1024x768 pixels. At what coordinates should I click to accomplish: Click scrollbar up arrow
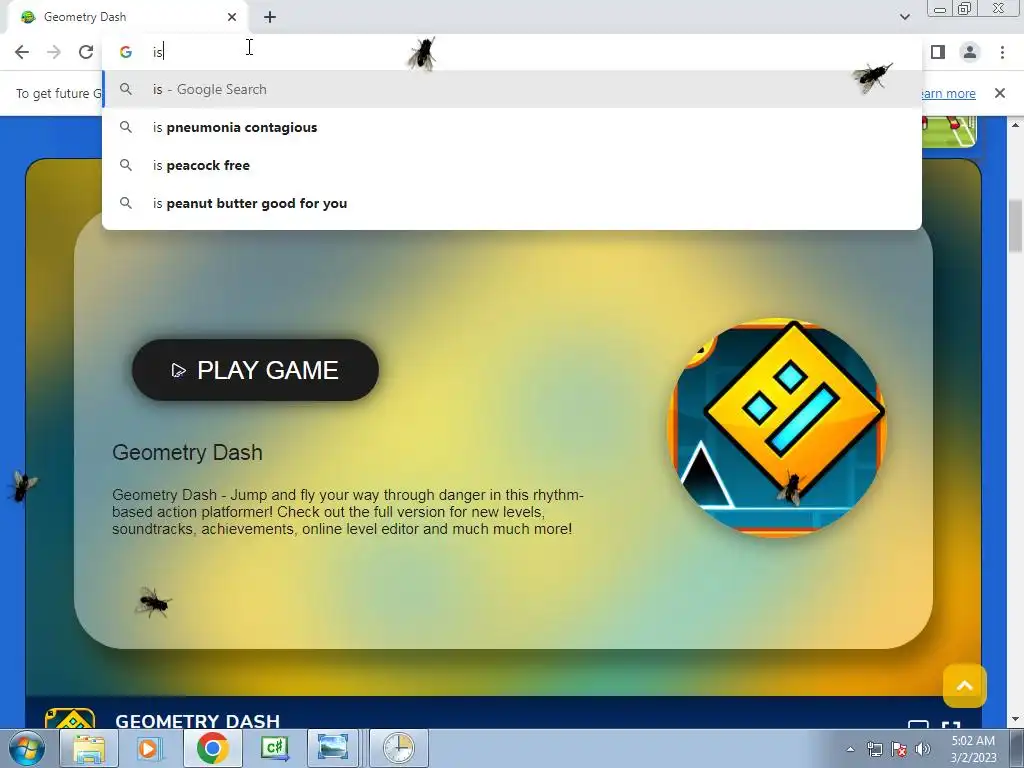click(x=1016, y=124)
